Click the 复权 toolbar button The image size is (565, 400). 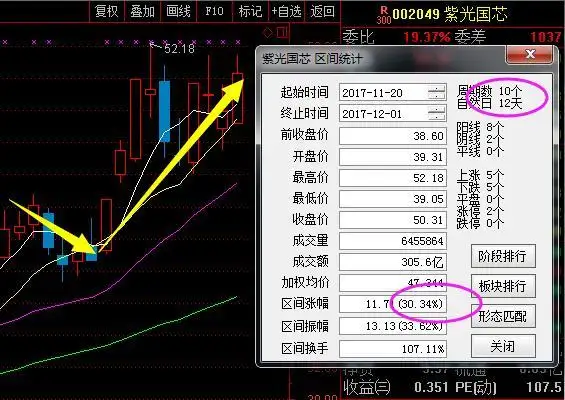(107, 11)
